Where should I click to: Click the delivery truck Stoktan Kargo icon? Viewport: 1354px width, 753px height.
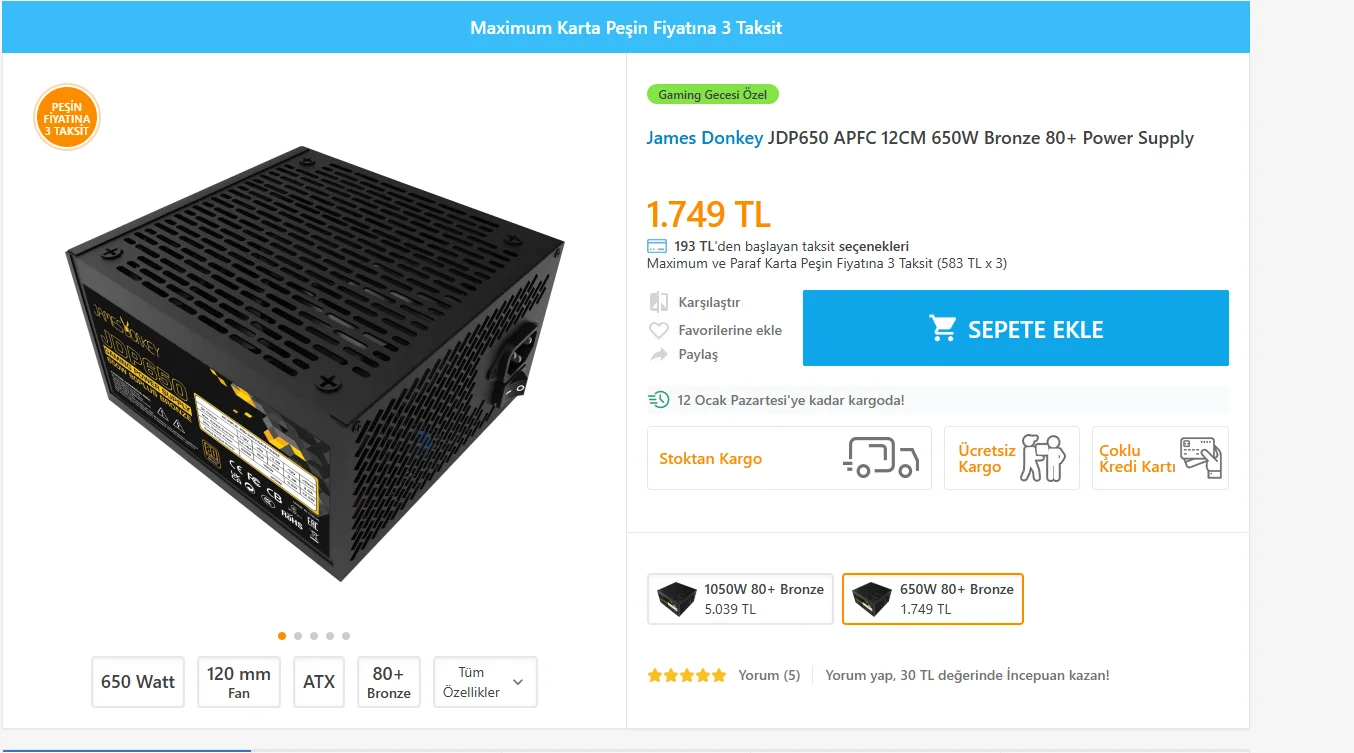880,458
